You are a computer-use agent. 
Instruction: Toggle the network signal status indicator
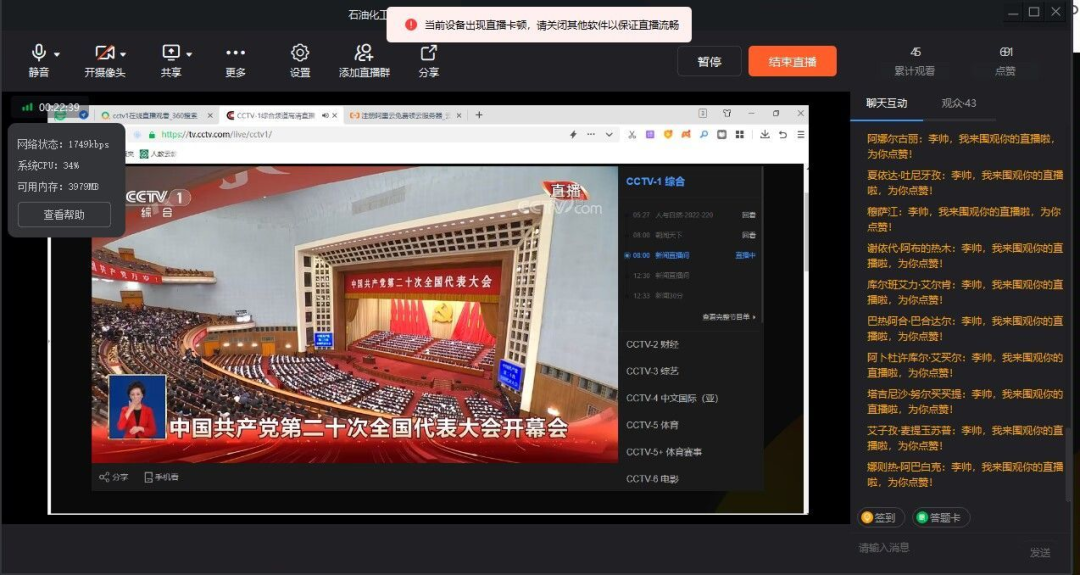(27, 107)
